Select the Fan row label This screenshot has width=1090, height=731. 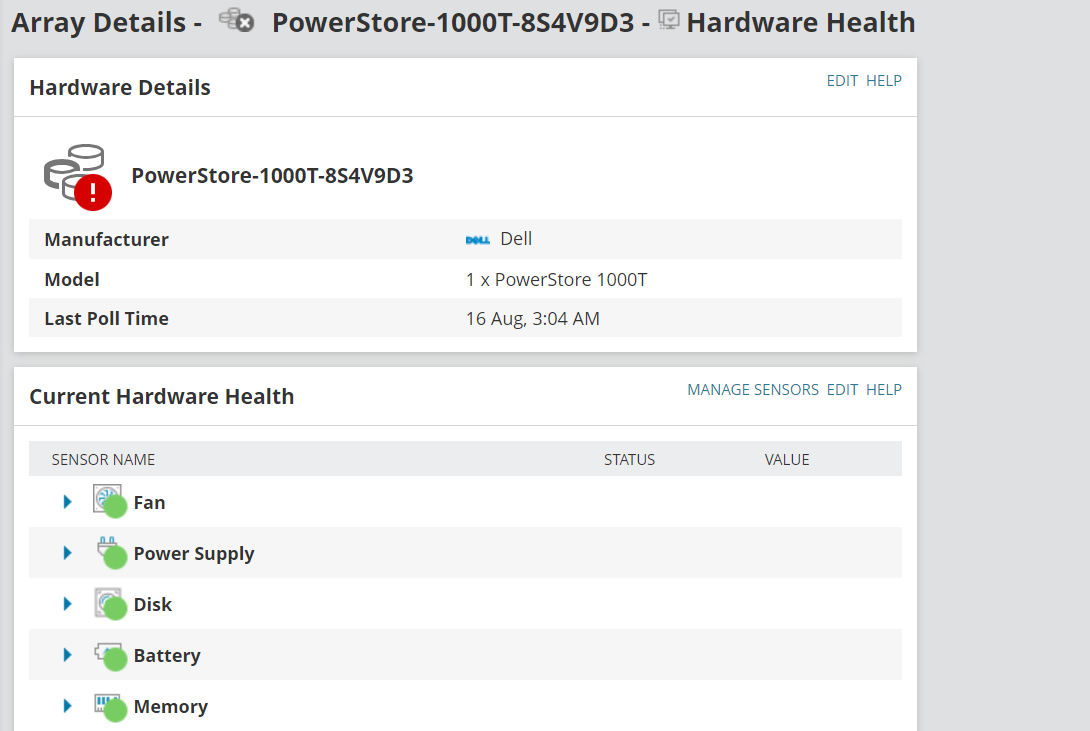coord(149,502)
